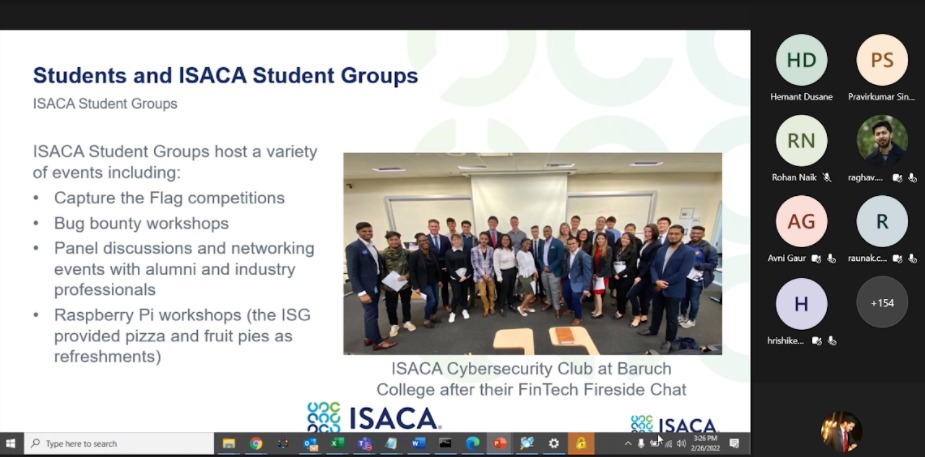Screen dimensions: 925x457
Task: Click hrishike's muted microphone icon
Action: pyautogui.click(x=832, y=340)
